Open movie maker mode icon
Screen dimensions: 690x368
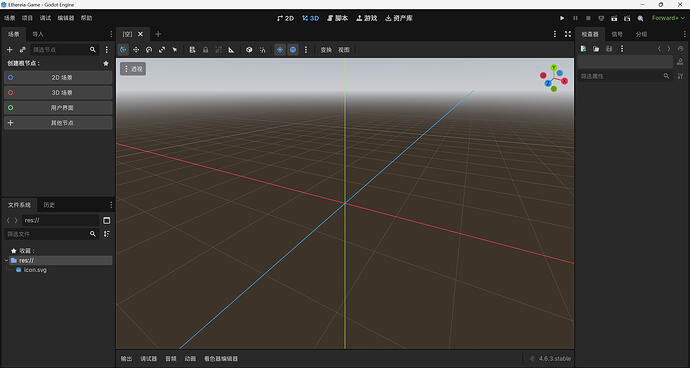click(640, 18)
